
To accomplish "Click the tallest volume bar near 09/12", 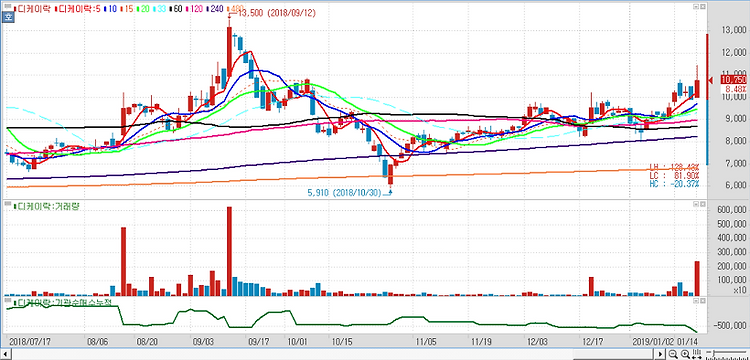I will pyautogui.click(x=229, y=251).
